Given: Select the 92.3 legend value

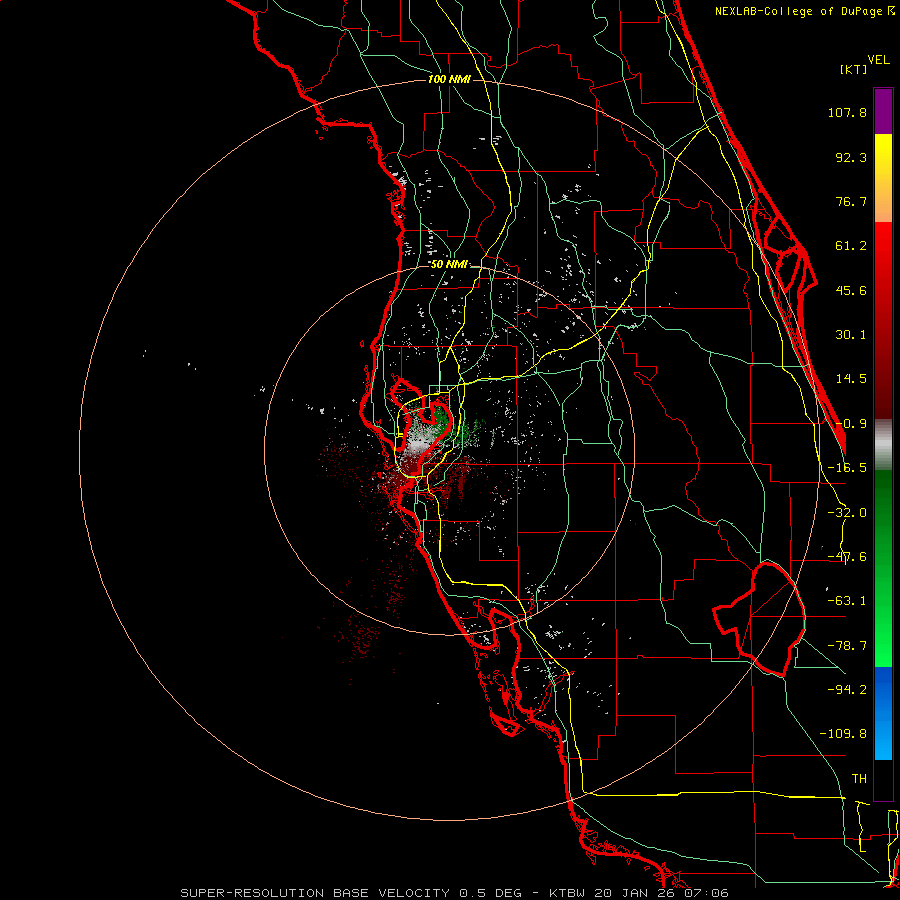Looking at the screenshot, I should tap(851, 157).
